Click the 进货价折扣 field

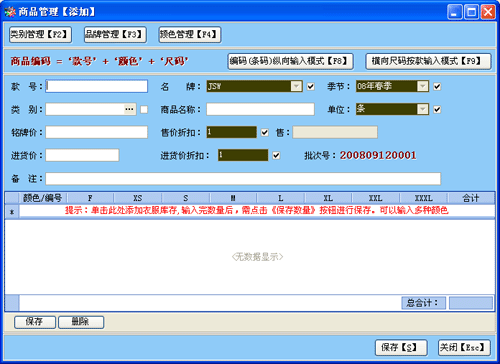pos(243,155)
